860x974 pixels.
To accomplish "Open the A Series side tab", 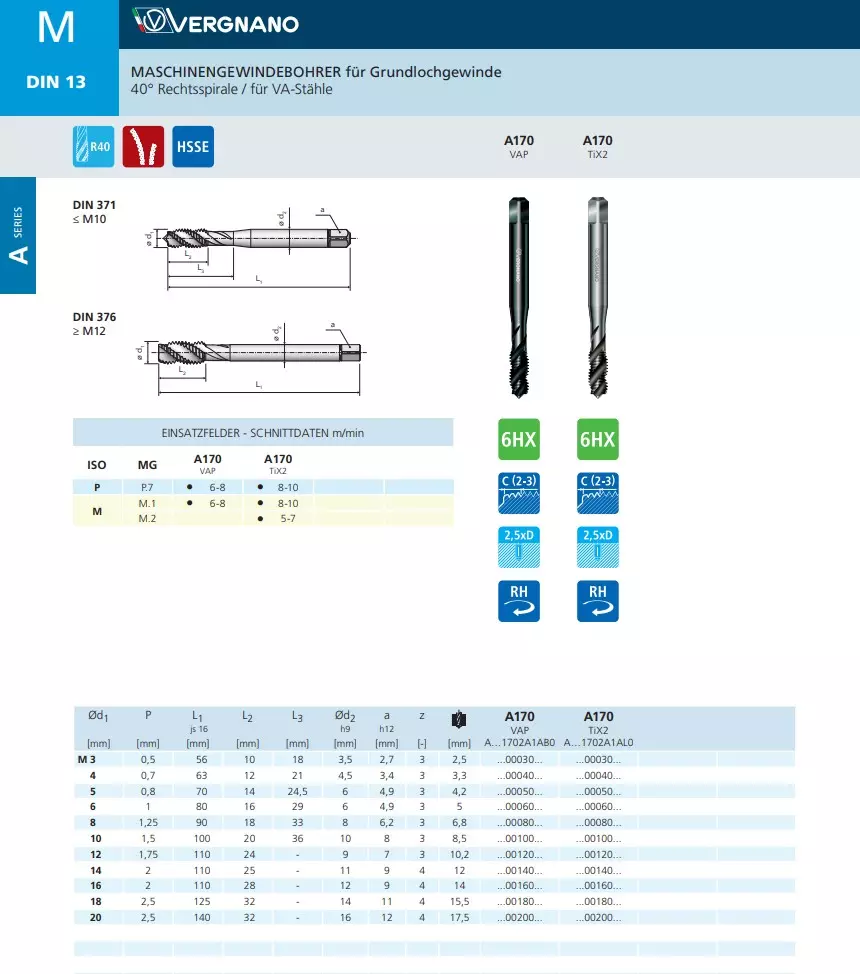I will [x=18, y=236].
